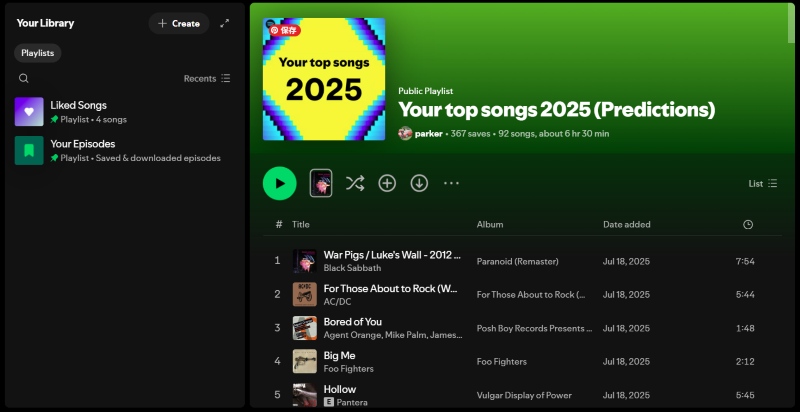Open the album link in the AC/DC row
800x412 pixels.
531,295
